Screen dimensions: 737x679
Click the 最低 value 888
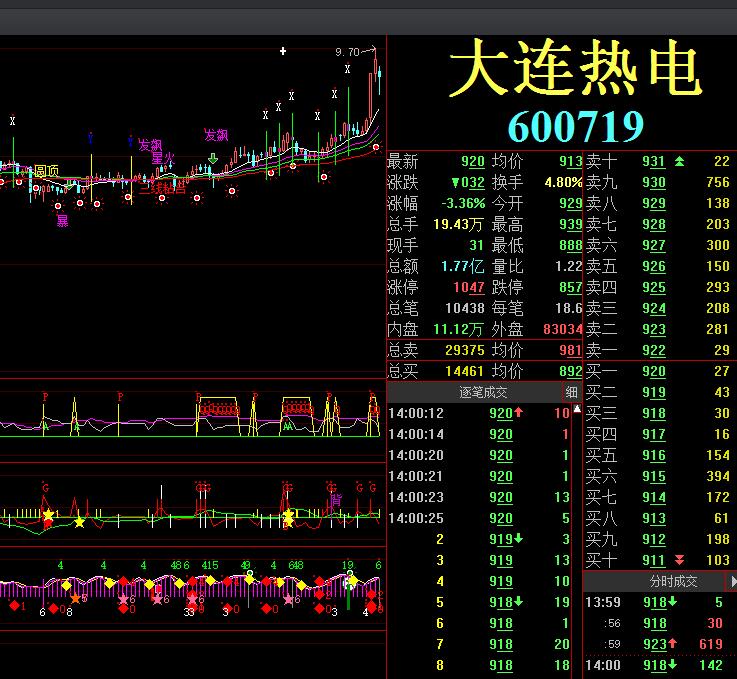click(571, 245)
